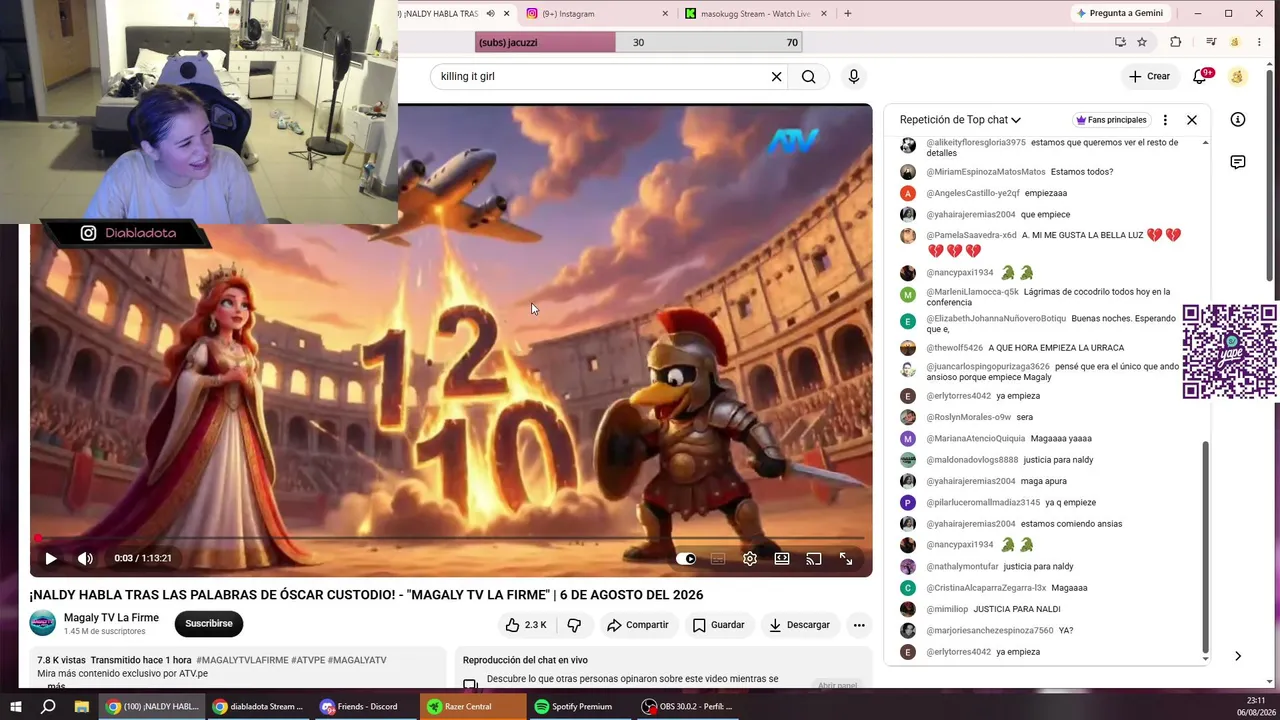Open the Fans principales badge
Image resolution: width=1280 pixels, height=720 pixels.
(1110, 120)
